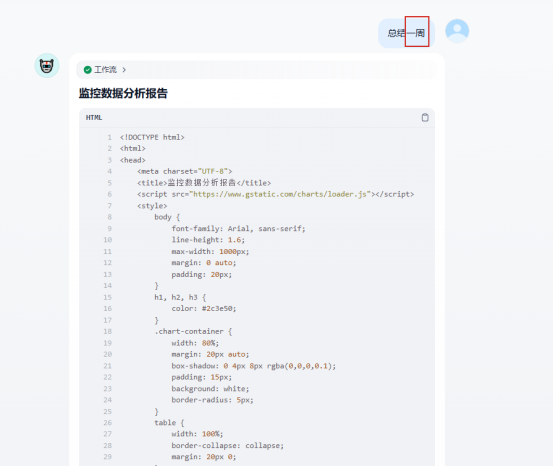Click the bot avatar icon
This screenshot has width=554, height=466.
coord(47,66)
